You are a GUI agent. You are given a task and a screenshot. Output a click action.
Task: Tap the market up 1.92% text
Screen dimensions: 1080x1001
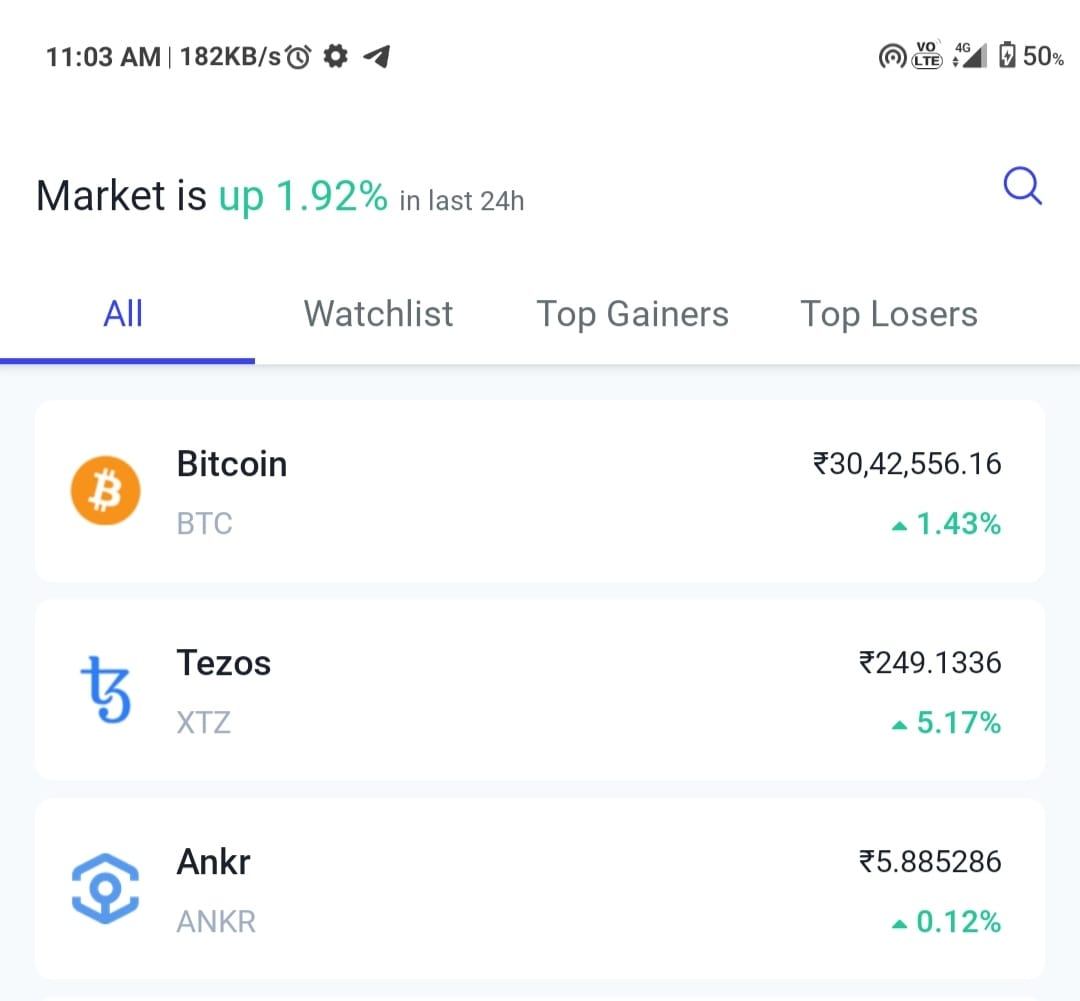pos(303,196)
